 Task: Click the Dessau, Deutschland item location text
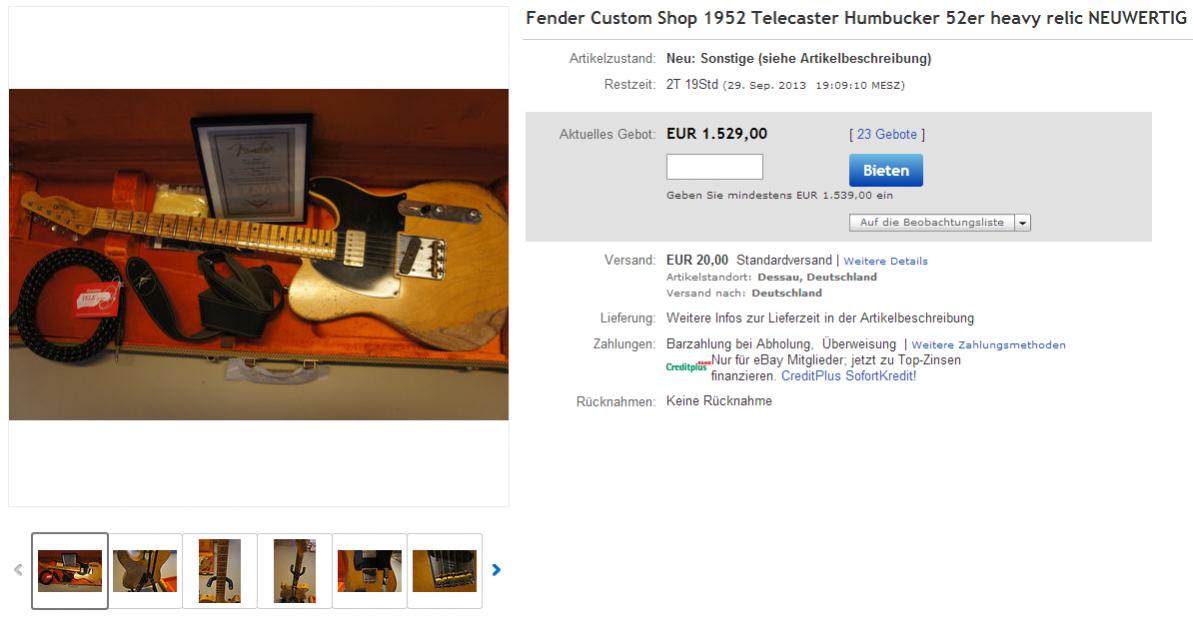tap(817, 277)
